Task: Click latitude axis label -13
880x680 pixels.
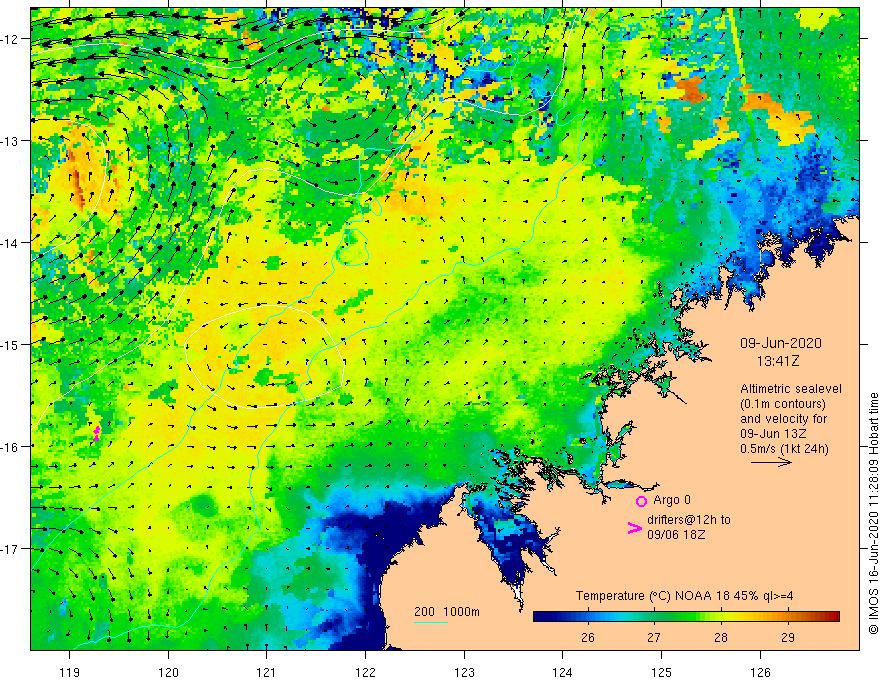Action: pyautogui.click(x=10, y=141)
